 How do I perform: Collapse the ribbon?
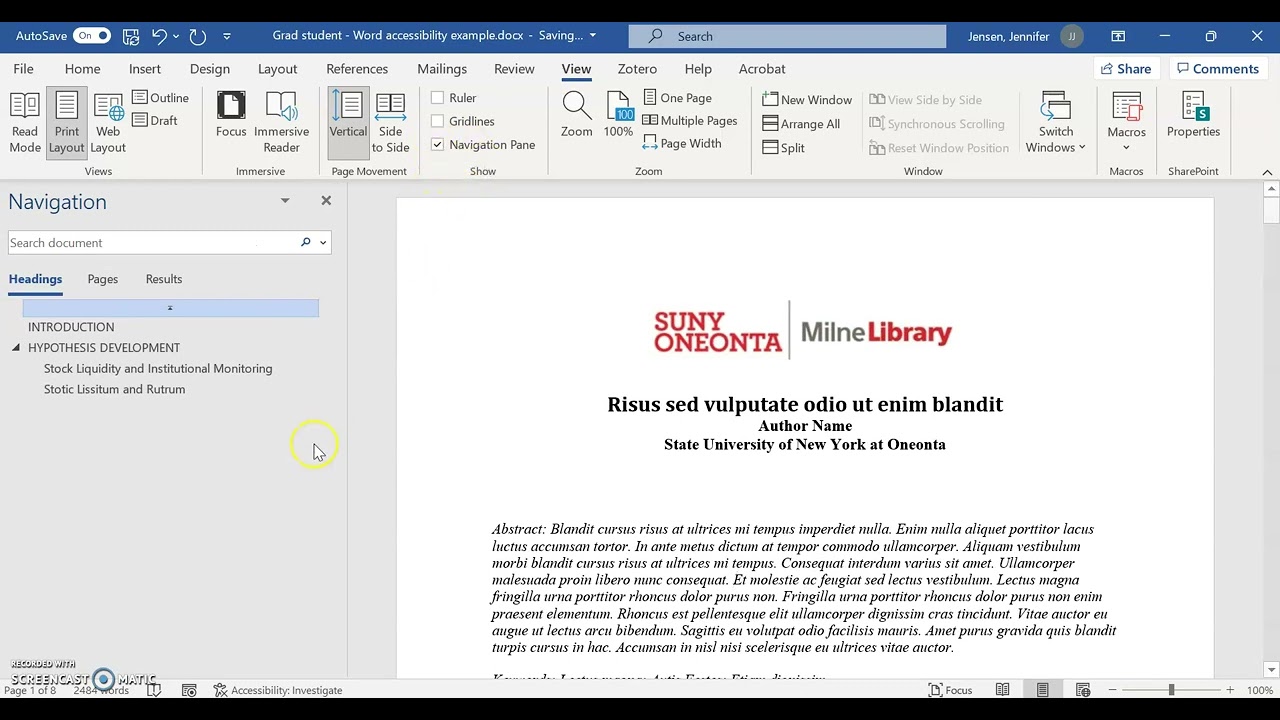tap(1267, 172)
